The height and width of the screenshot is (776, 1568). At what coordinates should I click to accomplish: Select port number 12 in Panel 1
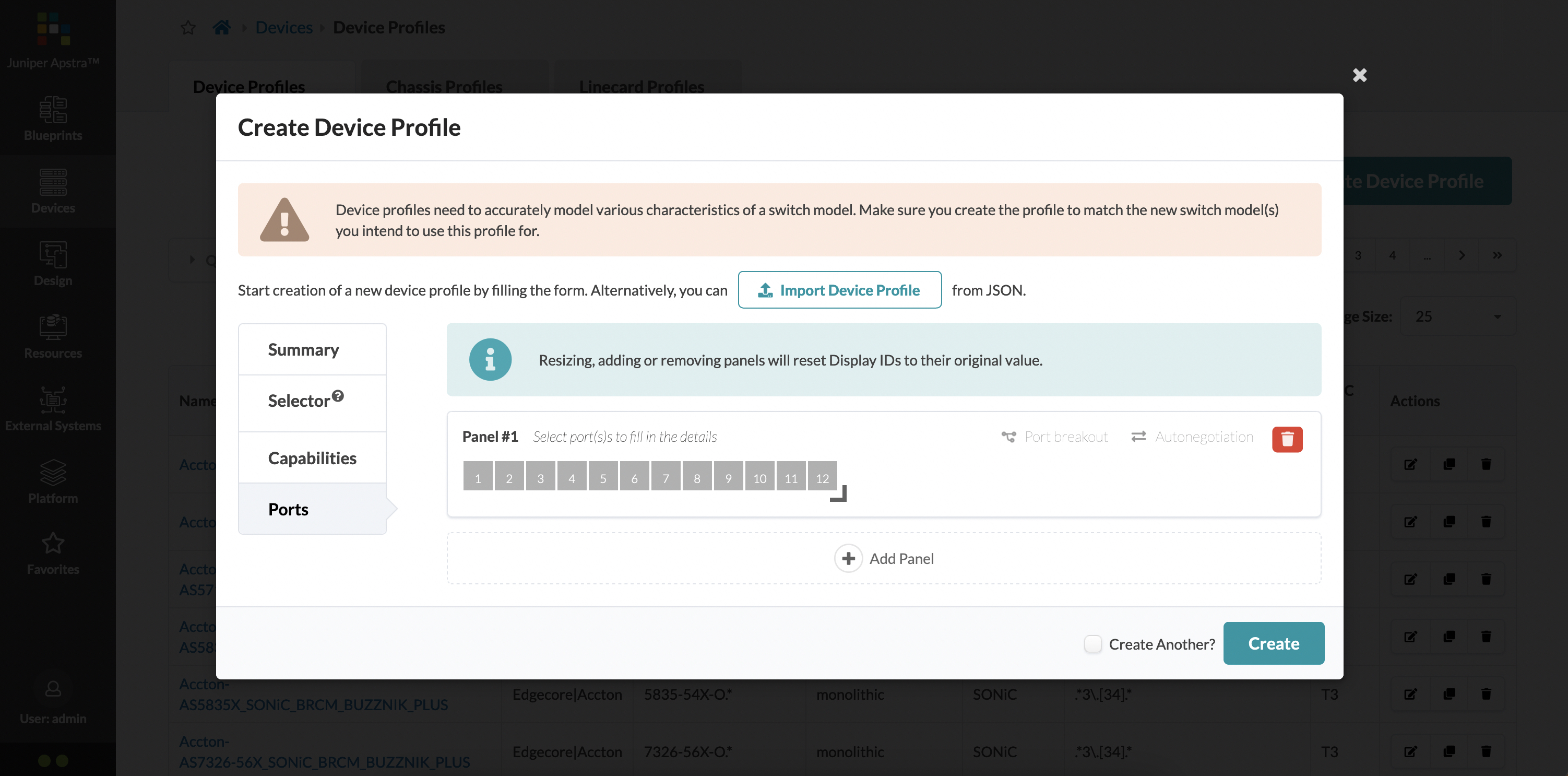(x=822, y=477)
